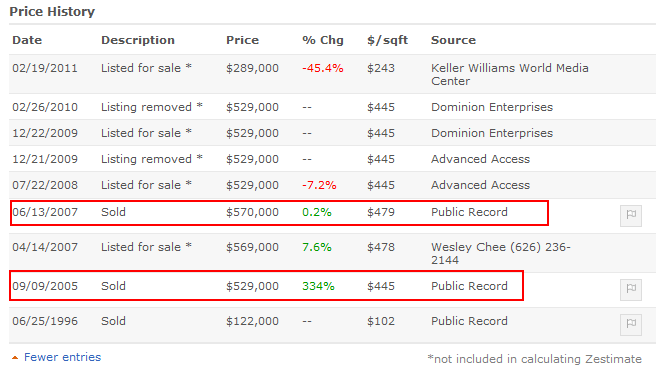Click the Source column header
This screenshot has height=370, width=656.
point(454,40)
